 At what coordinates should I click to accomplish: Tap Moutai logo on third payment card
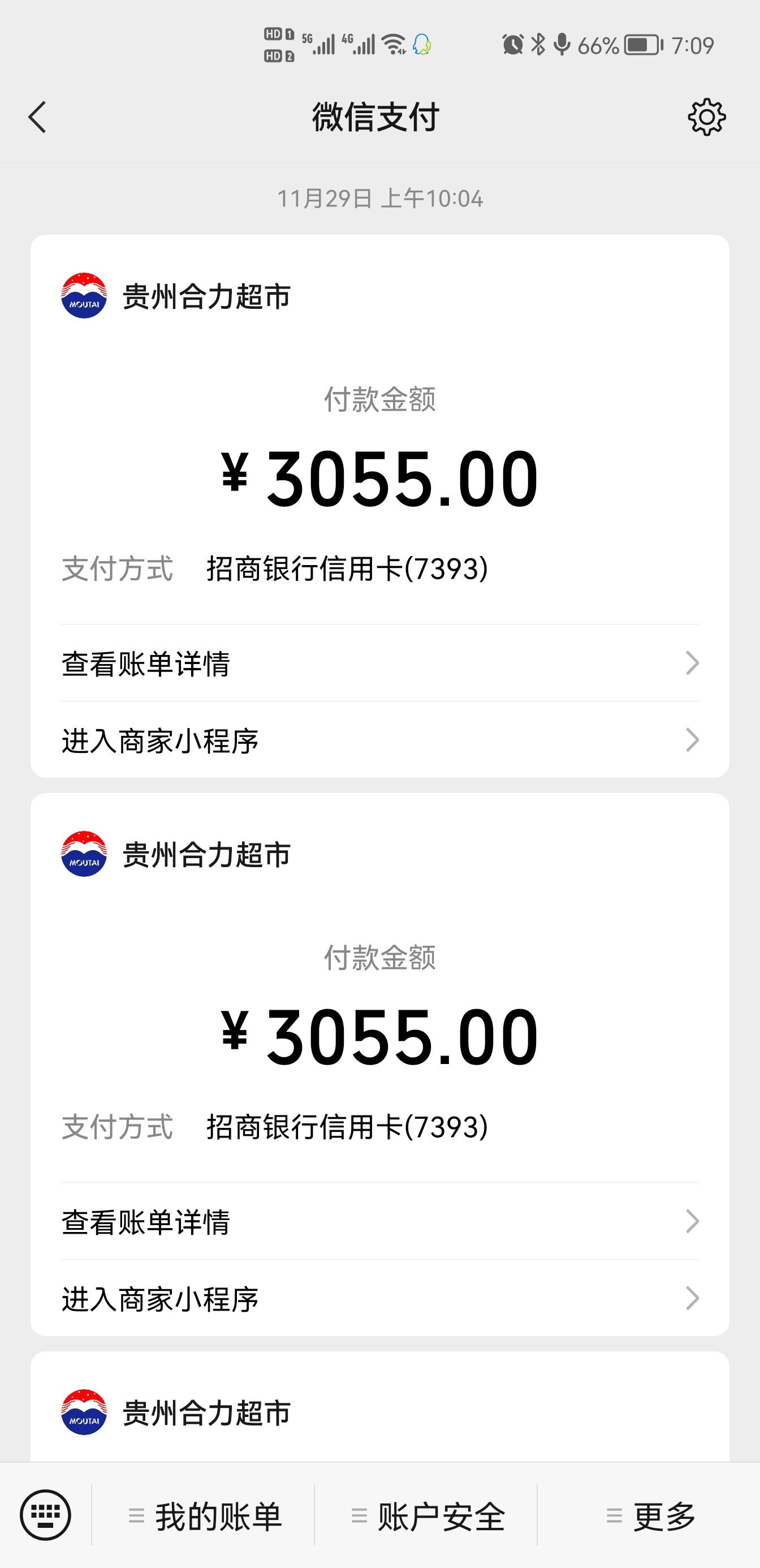point(84,1412)
